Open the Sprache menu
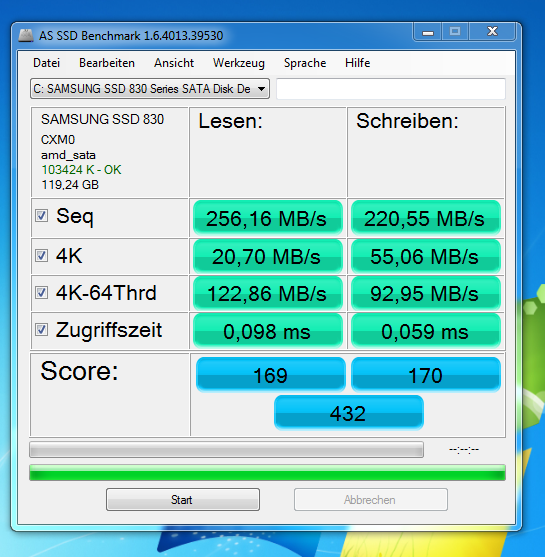Viewport: 545px width, 557px height. coord(305,63)
